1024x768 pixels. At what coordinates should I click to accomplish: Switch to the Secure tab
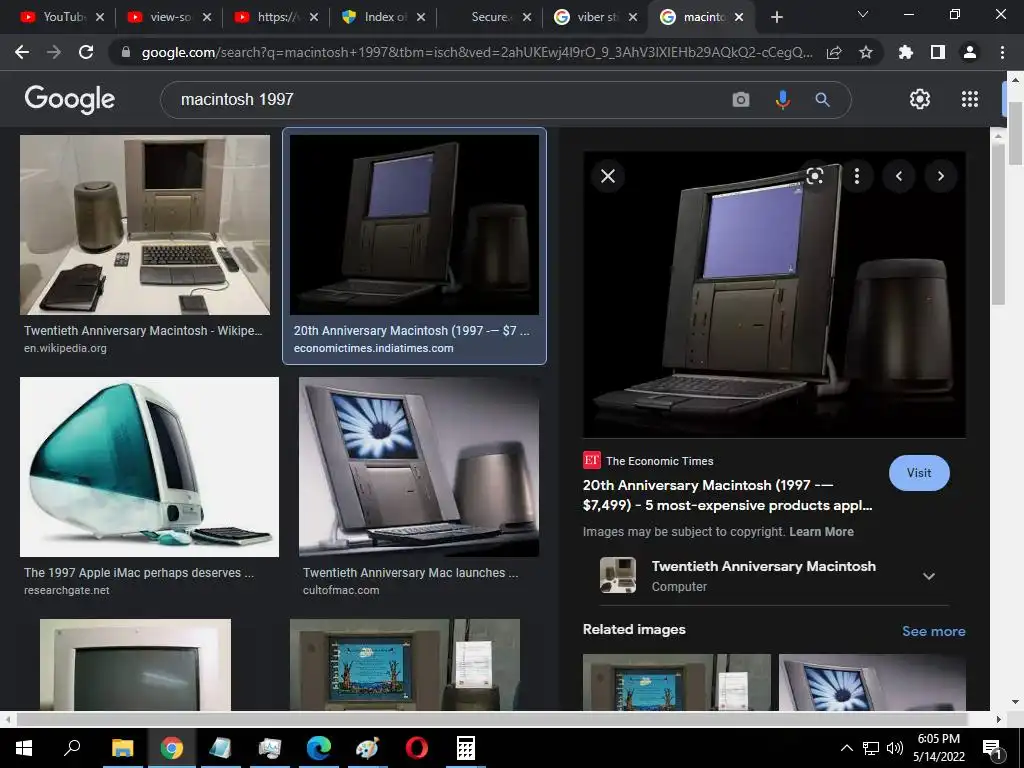click(x=490, y=17)
